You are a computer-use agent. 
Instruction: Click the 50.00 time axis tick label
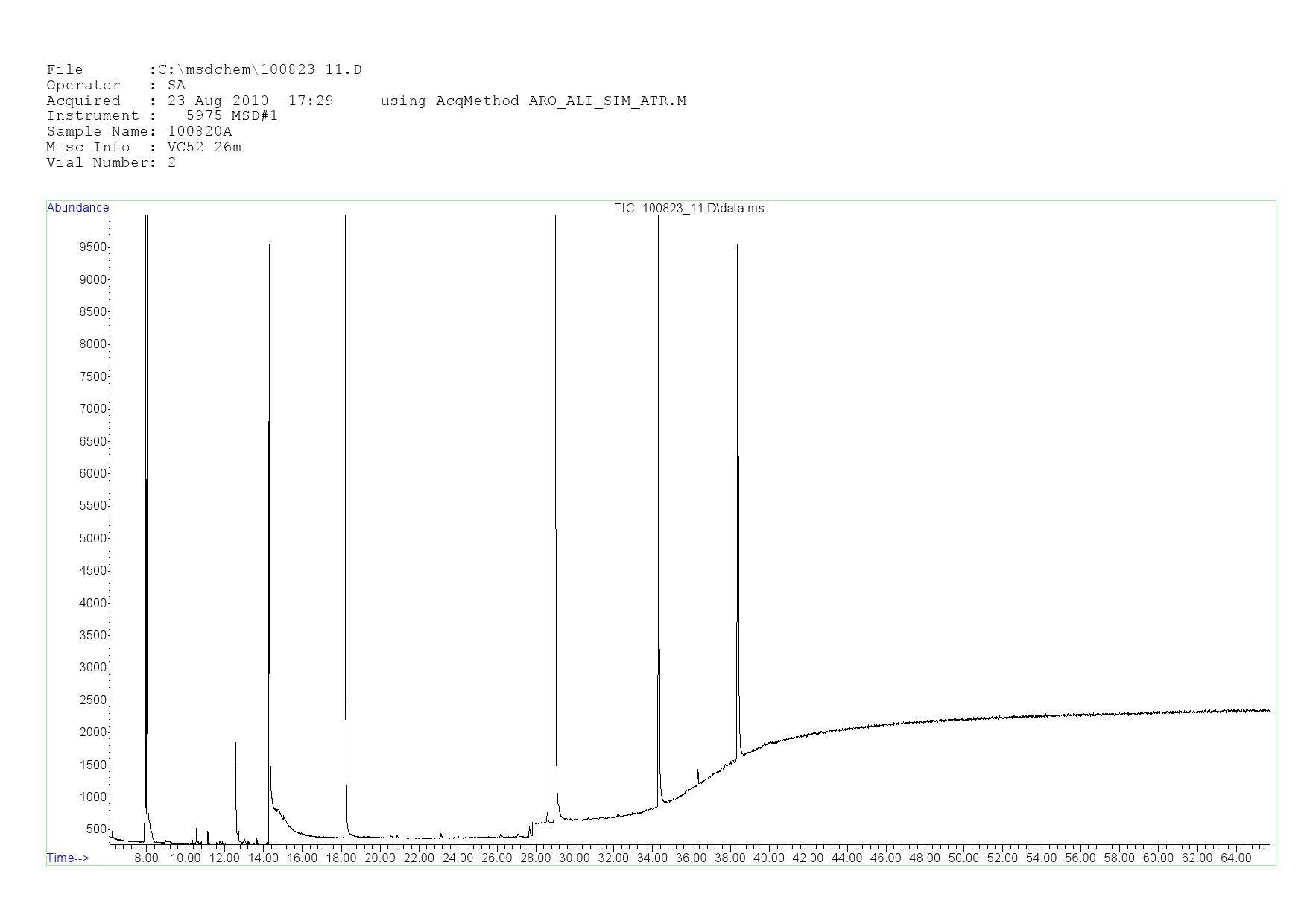coord(963,858)
